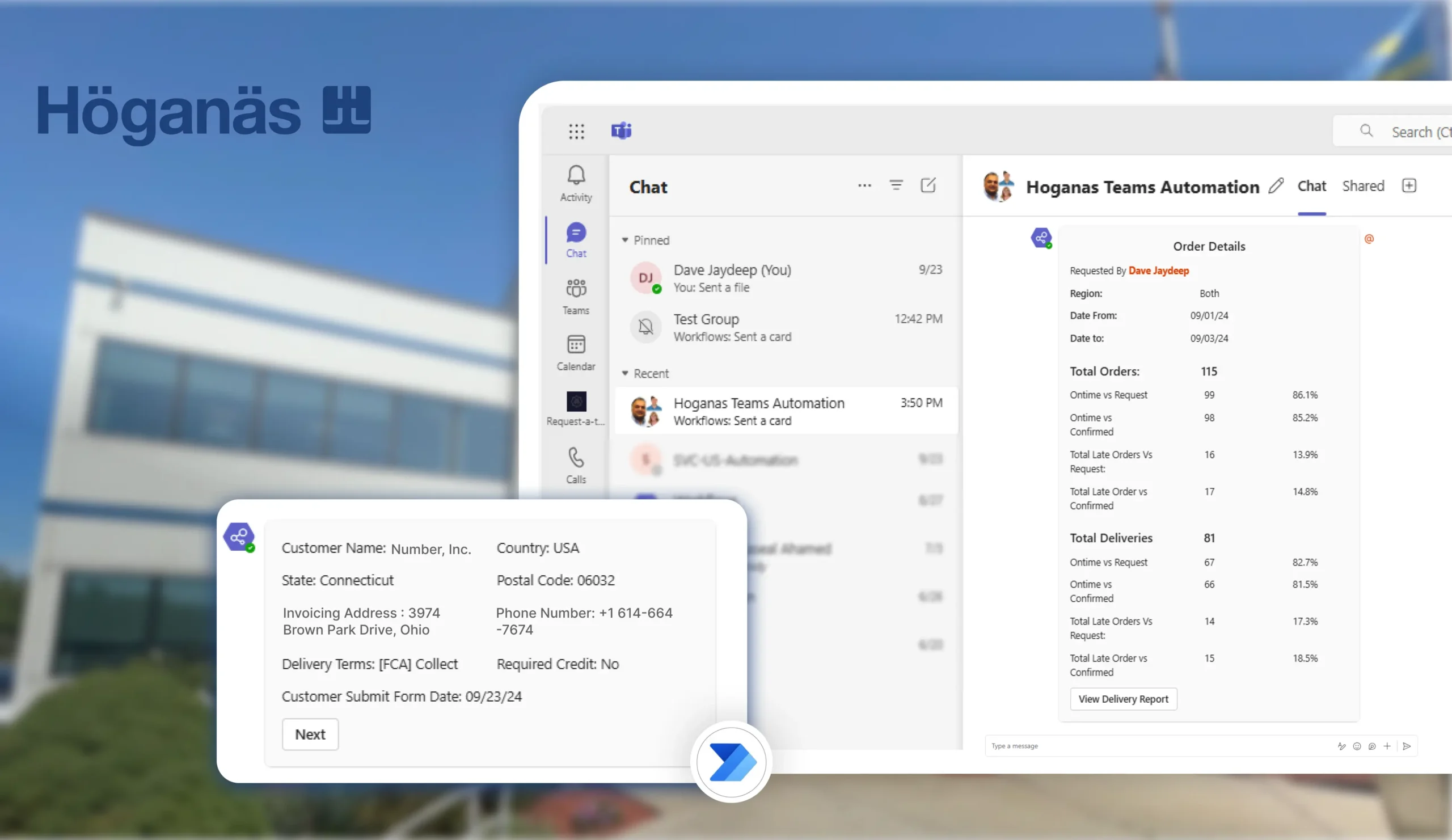Open the Calls section in sidebar
The height and width of the screenshot is (840, 1452).
point(576,466)
